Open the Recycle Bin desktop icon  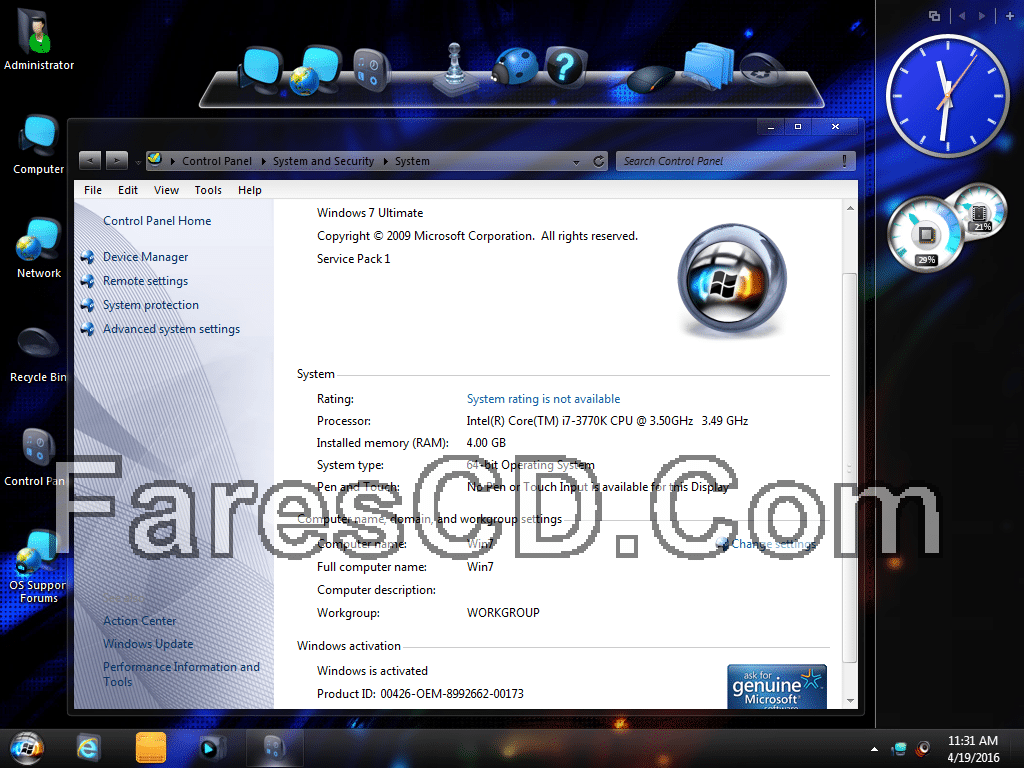click(x=38, y=353)
